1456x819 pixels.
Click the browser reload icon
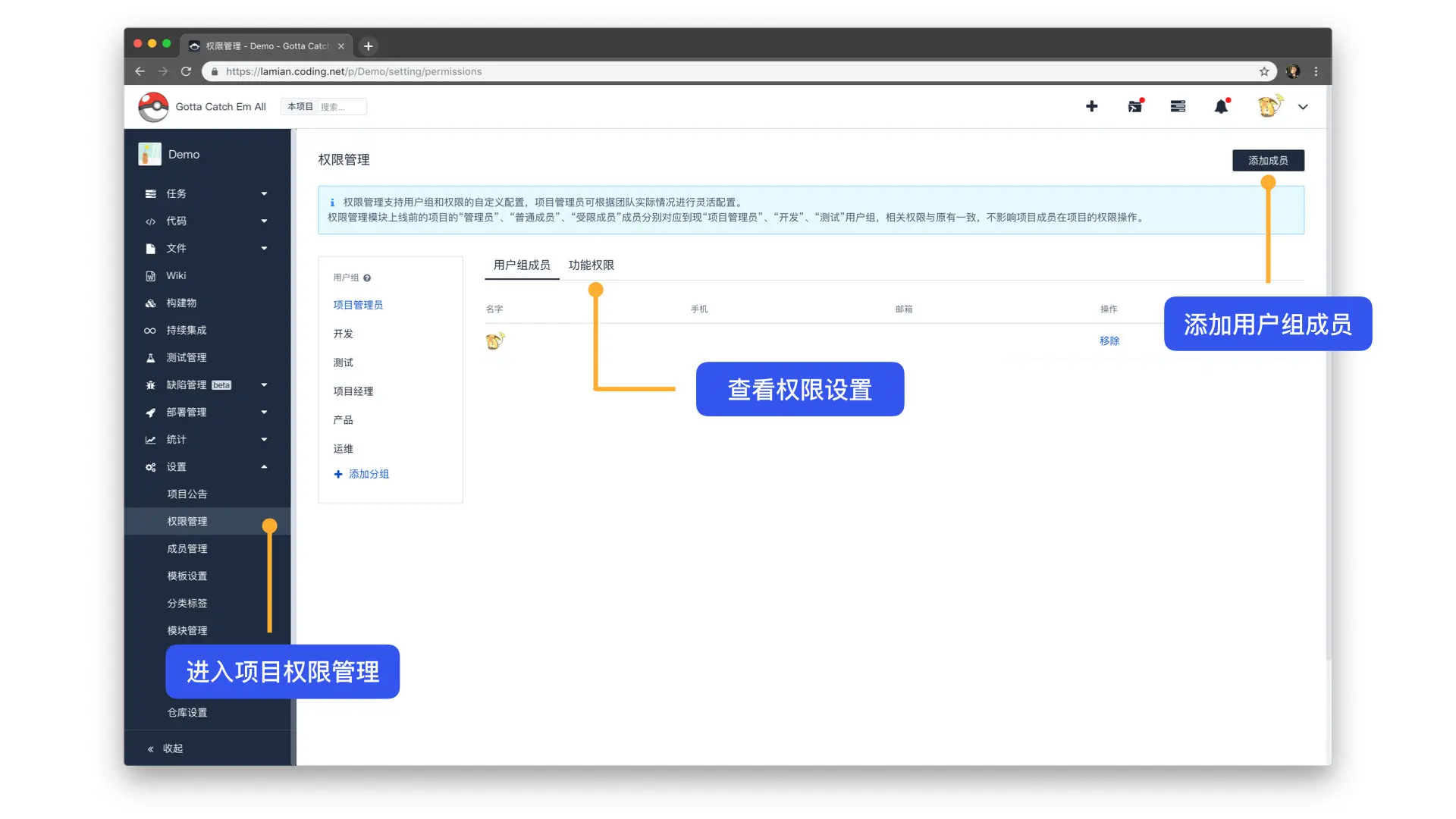point(186,71)
